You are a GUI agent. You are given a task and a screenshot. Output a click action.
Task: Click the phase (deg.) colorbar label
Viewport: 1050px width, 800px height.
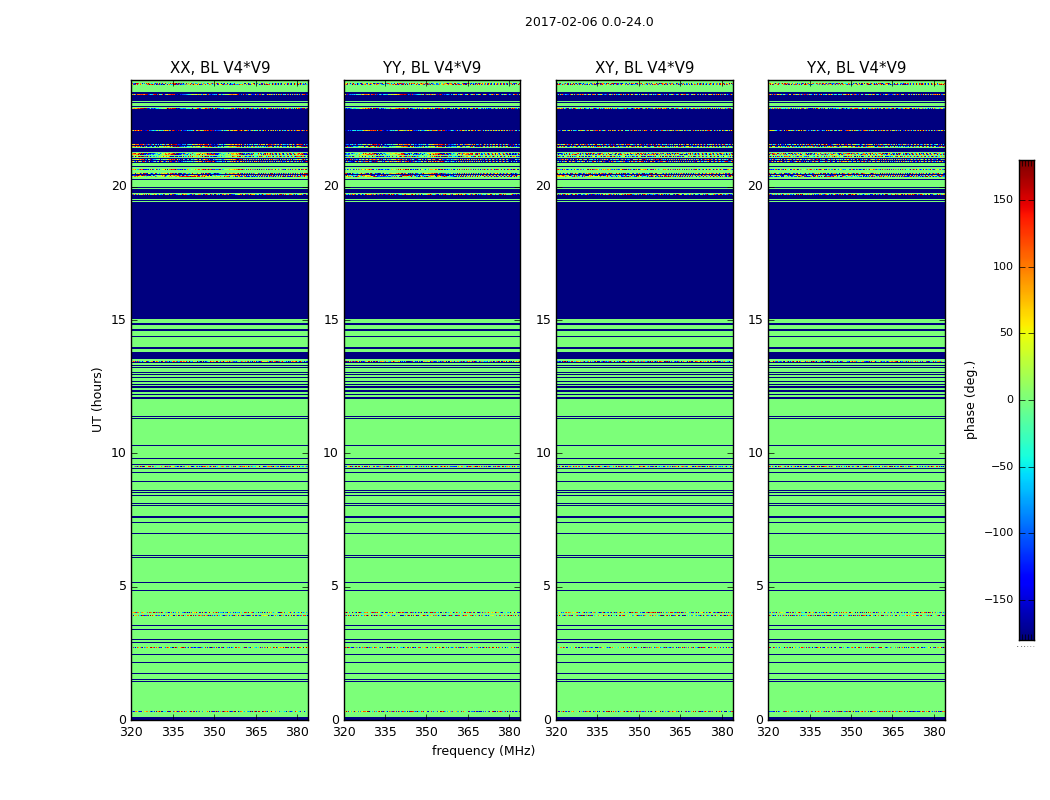coord(970,400)
